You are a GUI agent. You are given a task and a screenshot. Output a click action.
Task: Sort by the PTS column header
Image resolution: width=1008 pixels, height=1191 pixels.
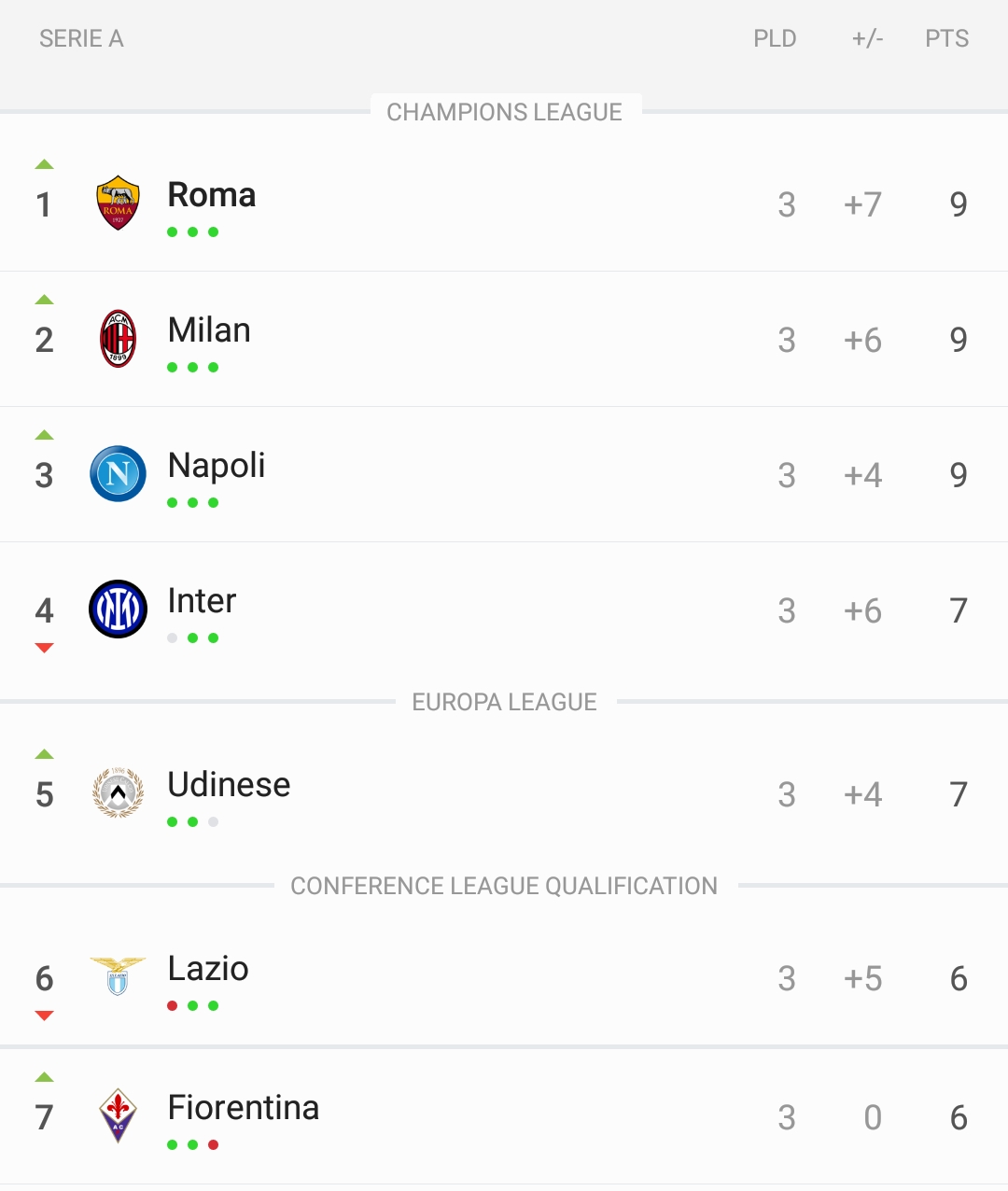click(x=946, y=38)
